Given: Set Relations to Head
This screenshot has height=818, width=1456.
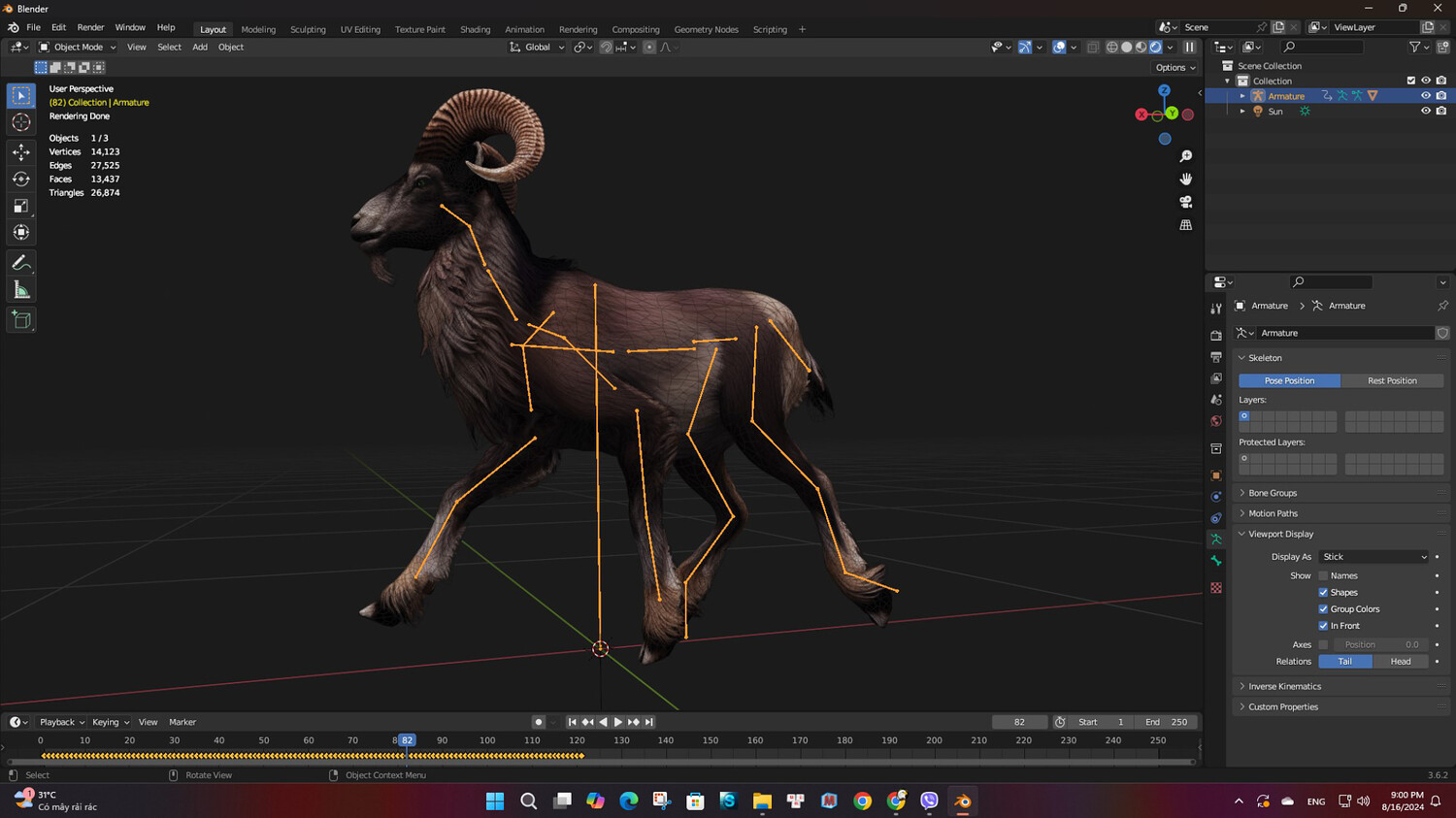Looking at the screenshot, I should coord(1400,662).
